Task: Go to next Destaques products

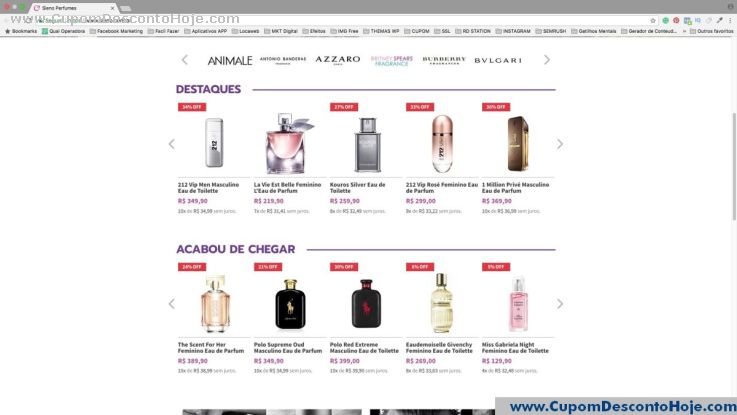Action: pyautogui.click(x=560, y=144)
